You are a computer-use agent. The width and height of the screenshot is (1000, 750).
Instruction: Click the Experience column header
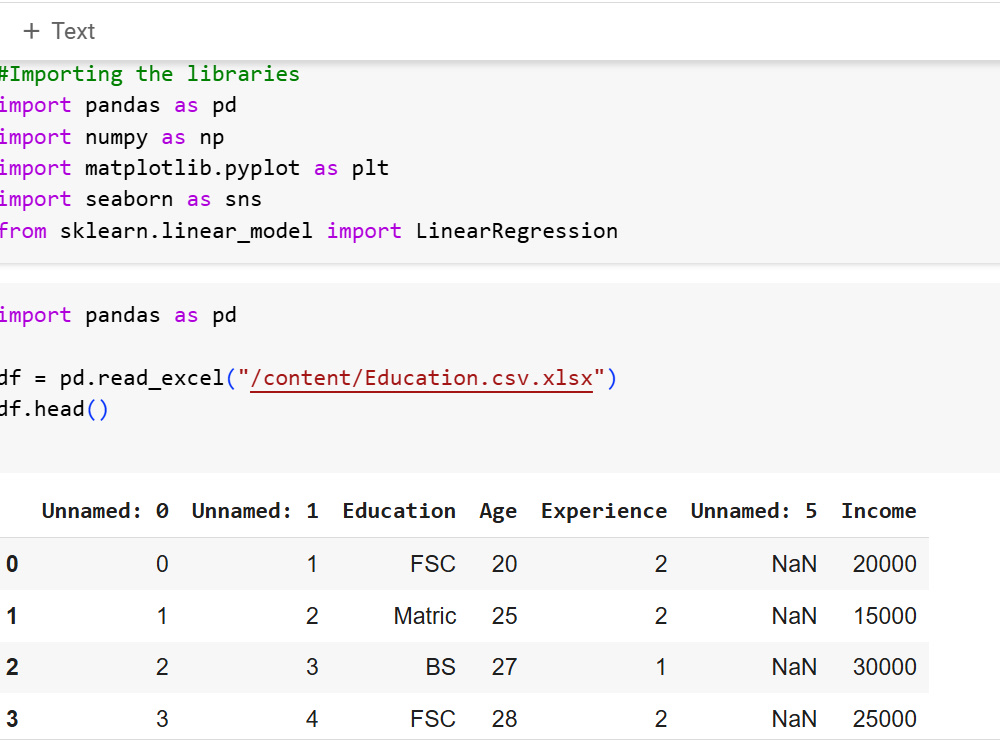[604, 511]
